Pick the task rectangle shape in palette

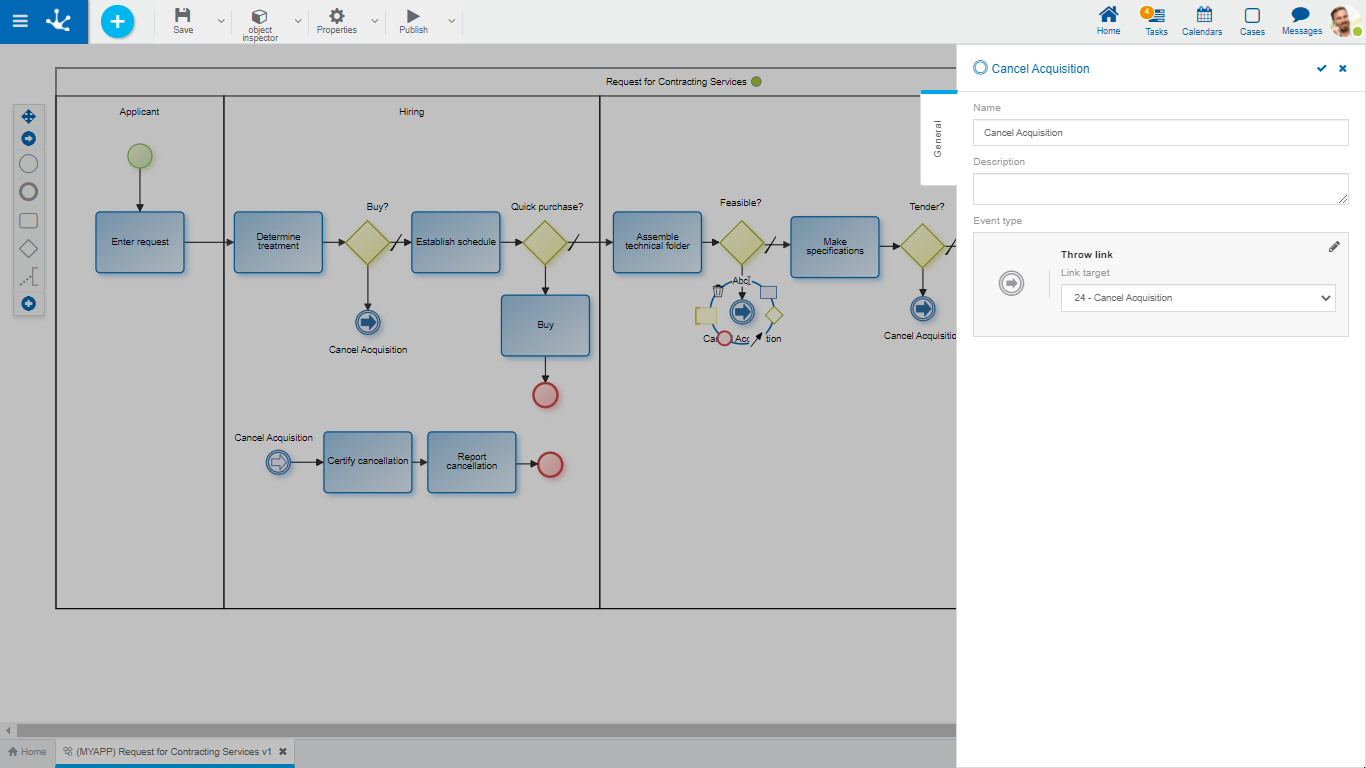pos(29,221)
